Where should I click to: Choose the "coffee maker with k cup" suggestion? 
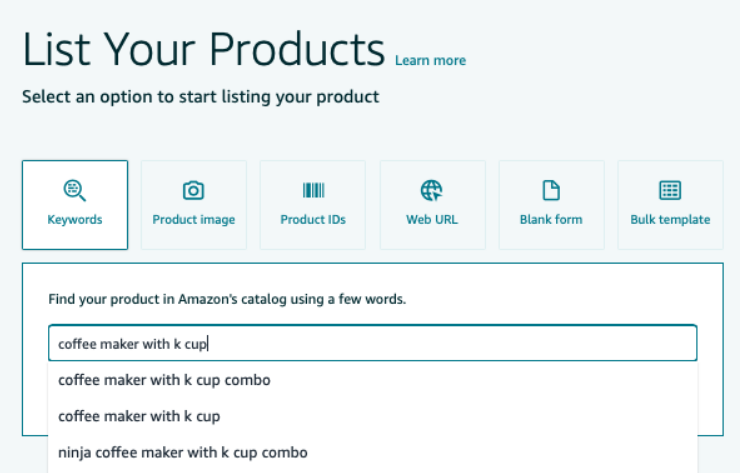139,416
